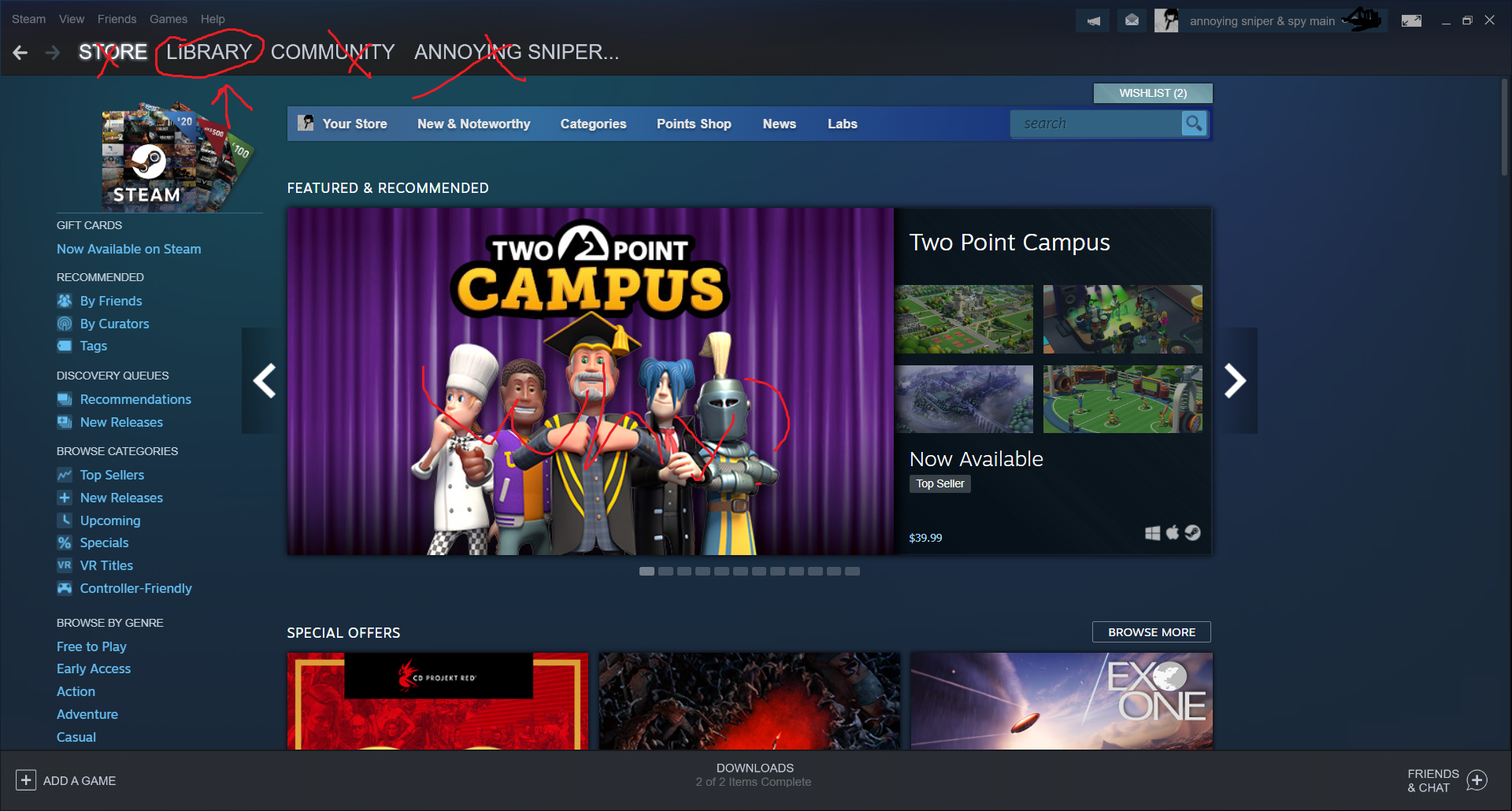Open the EXO ONE special offer

(x=1062, y=701)
